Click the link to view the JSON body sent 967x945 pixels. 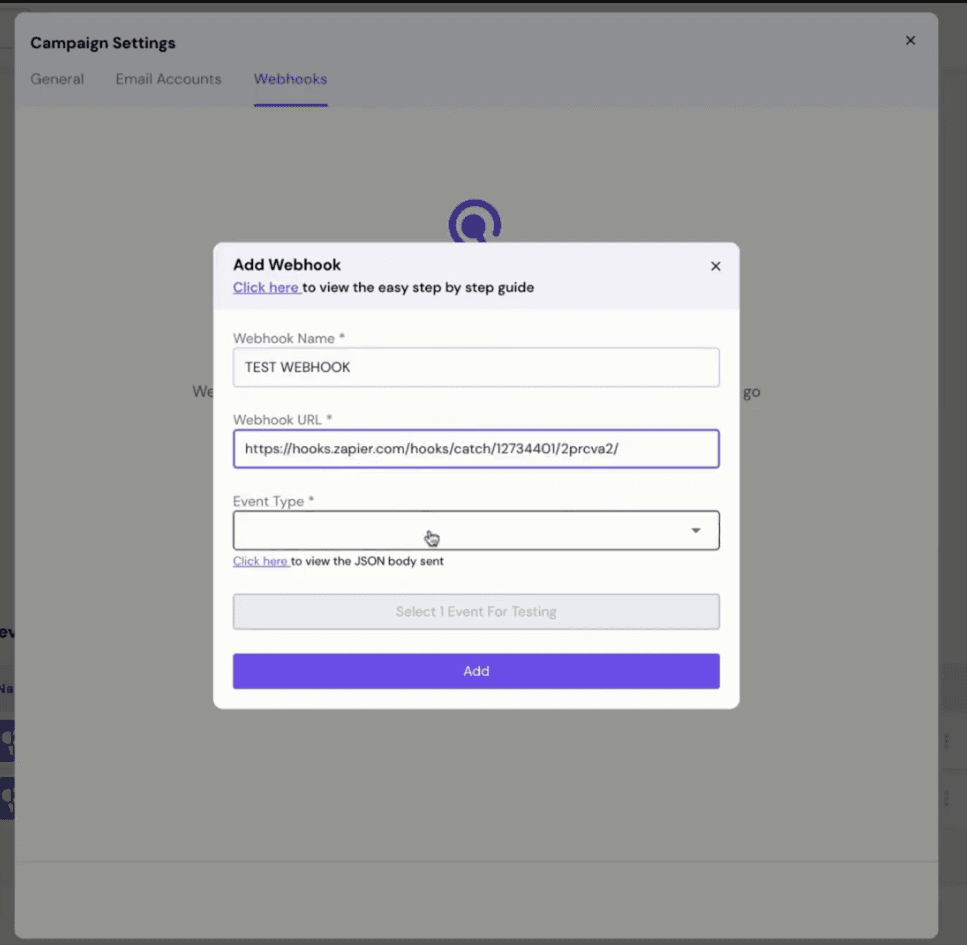click(x=261, y=561)
